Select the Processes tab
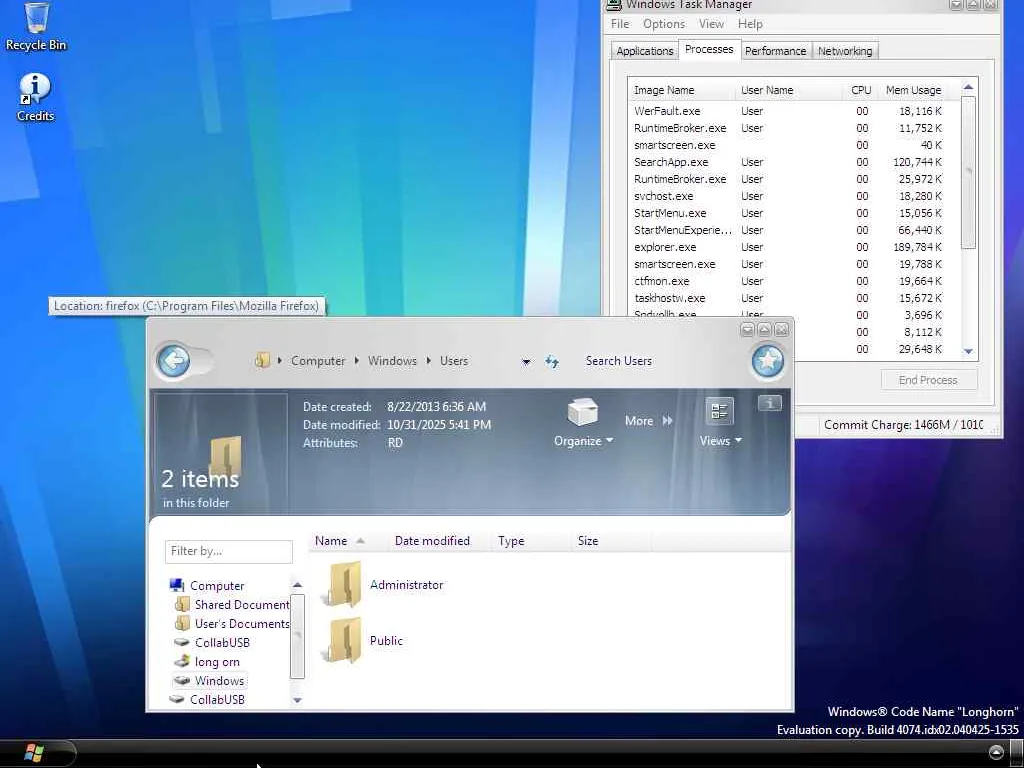This screenshot has height=768, width=1024. [709, 50]
